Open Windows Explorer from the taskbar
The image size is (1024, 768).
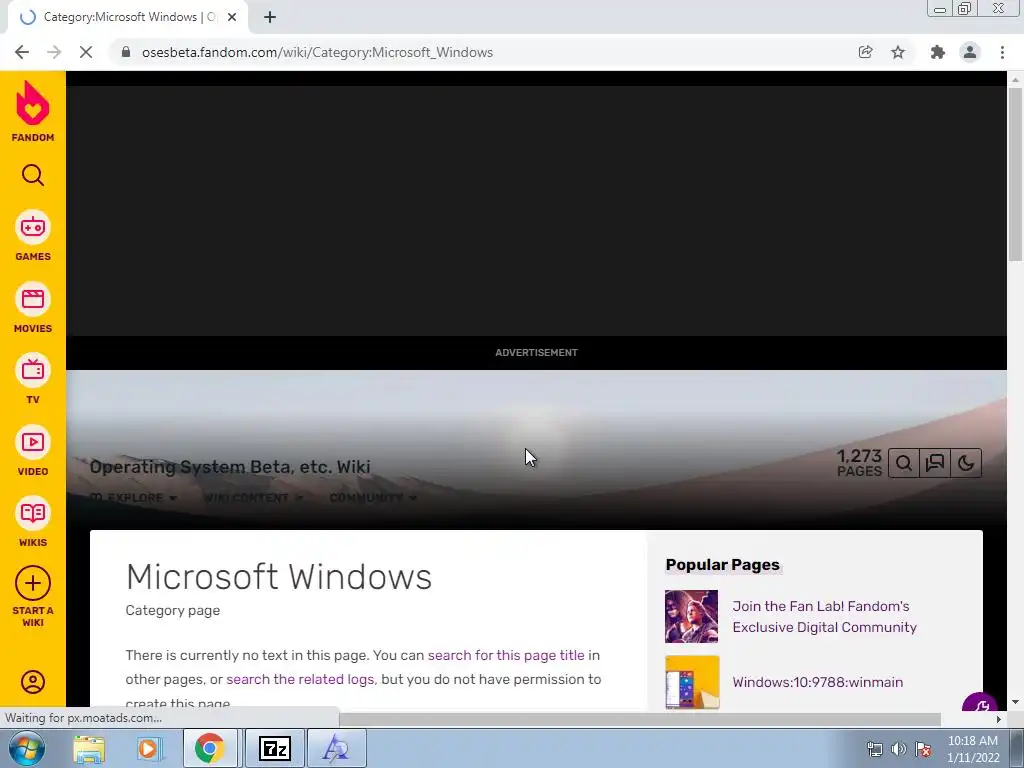point(89,748)
